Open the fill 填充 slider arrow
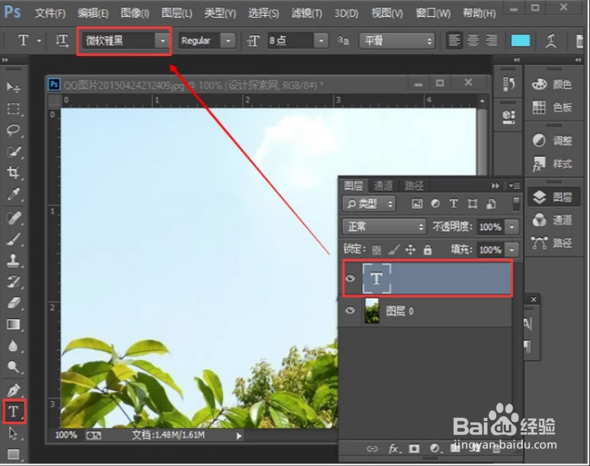590x466 pixels. tap(512, 250)
